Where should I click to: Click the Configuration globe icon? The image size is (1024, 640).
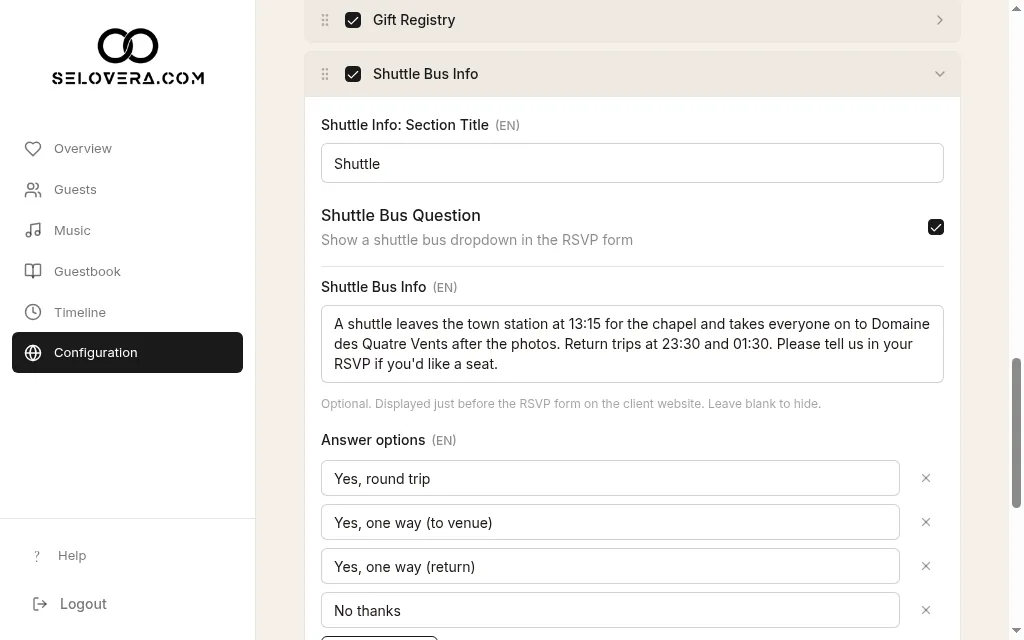33,353
